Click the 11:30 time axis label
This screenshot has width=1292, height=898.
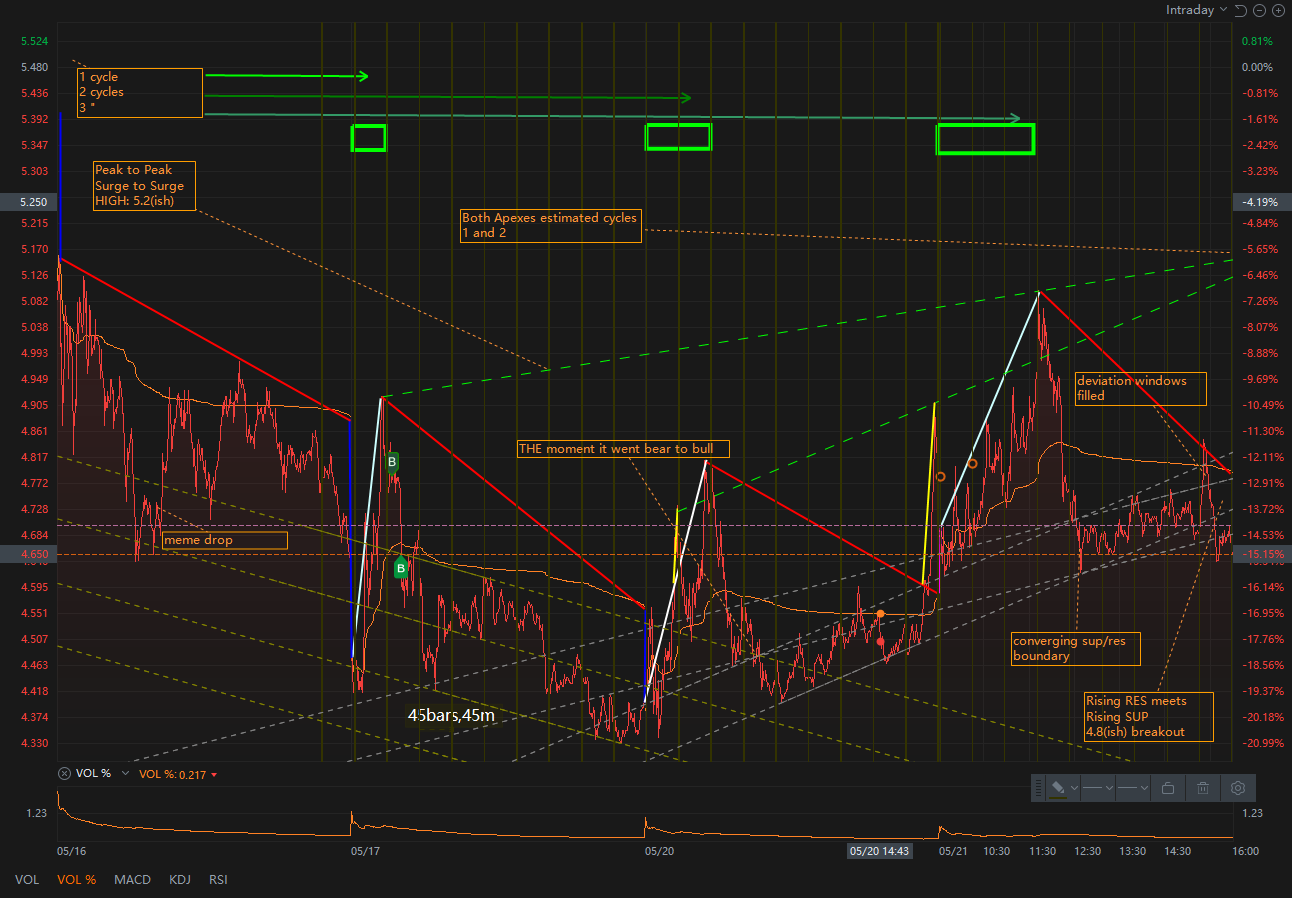click(x=1042, y=851)
